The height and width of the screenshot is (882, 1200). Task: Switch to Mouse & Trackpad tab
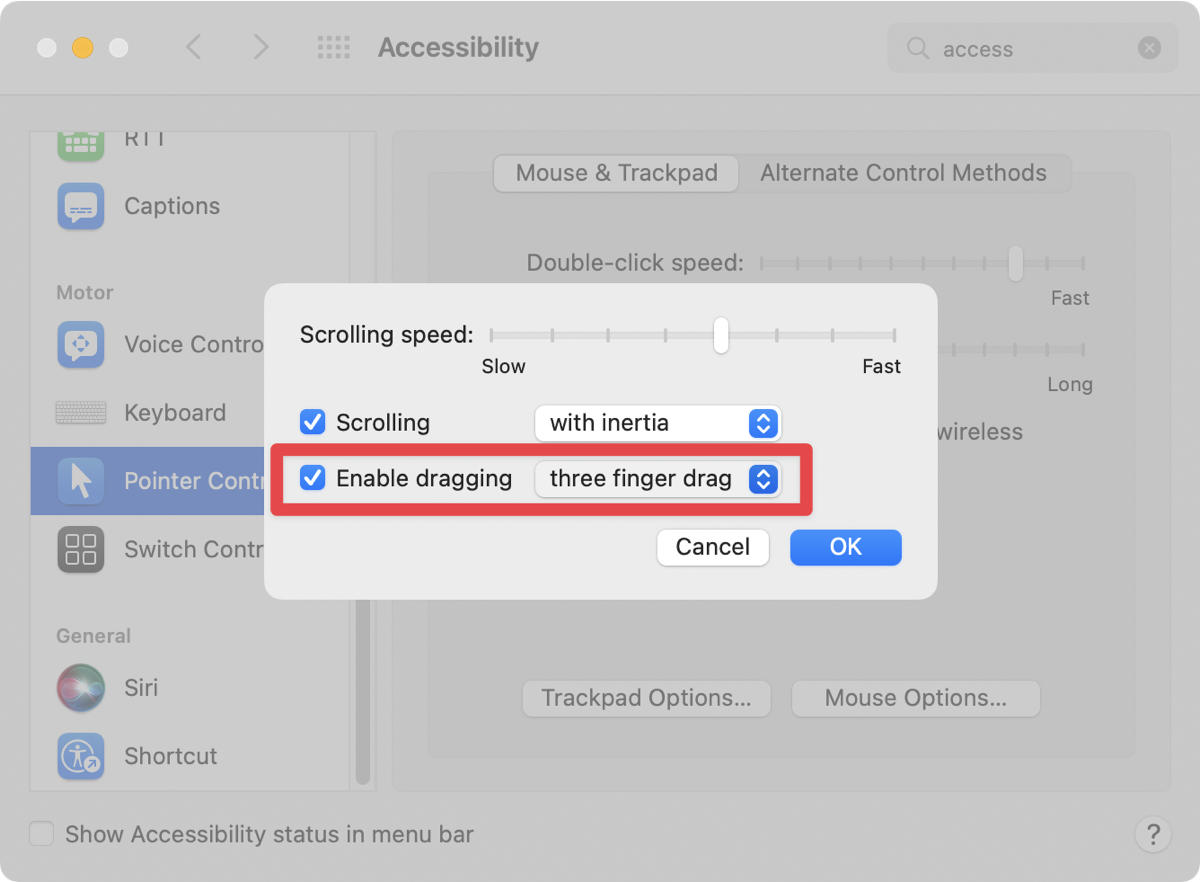coord(616,173)
